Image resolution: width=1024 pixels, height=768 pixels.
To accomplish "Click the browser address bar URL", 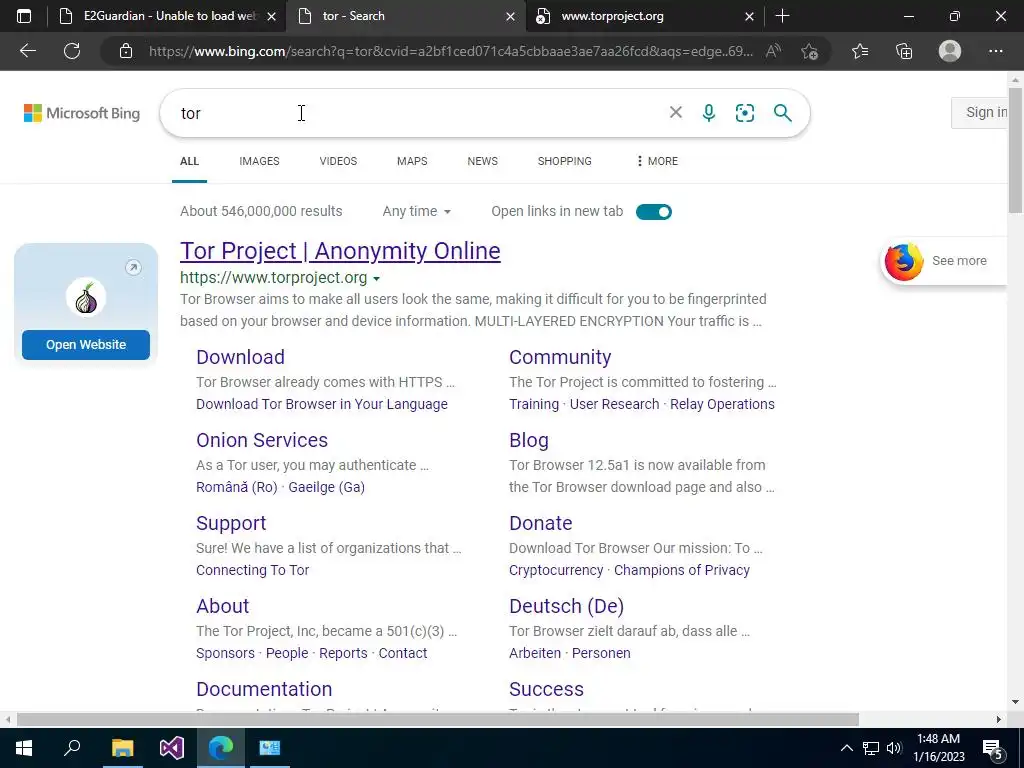I will point(451,52).
